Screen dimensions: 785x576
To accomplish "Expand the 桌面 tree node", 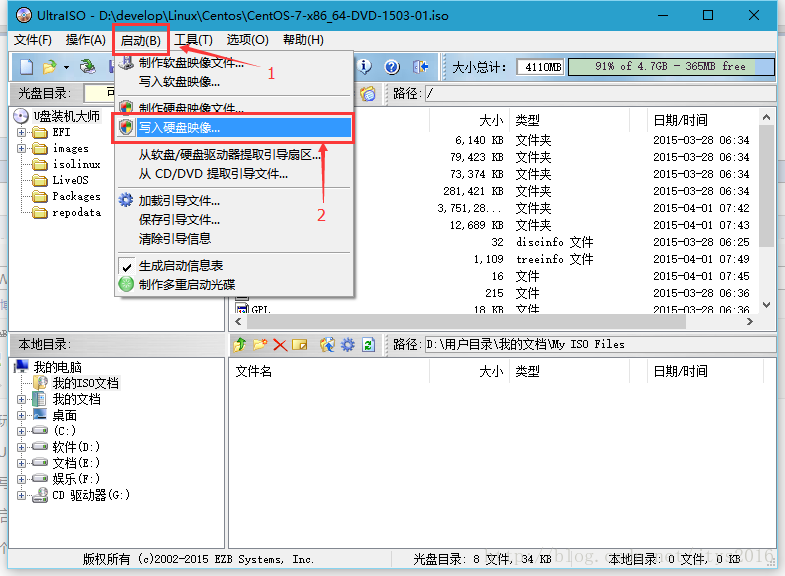I will point(21,415).
